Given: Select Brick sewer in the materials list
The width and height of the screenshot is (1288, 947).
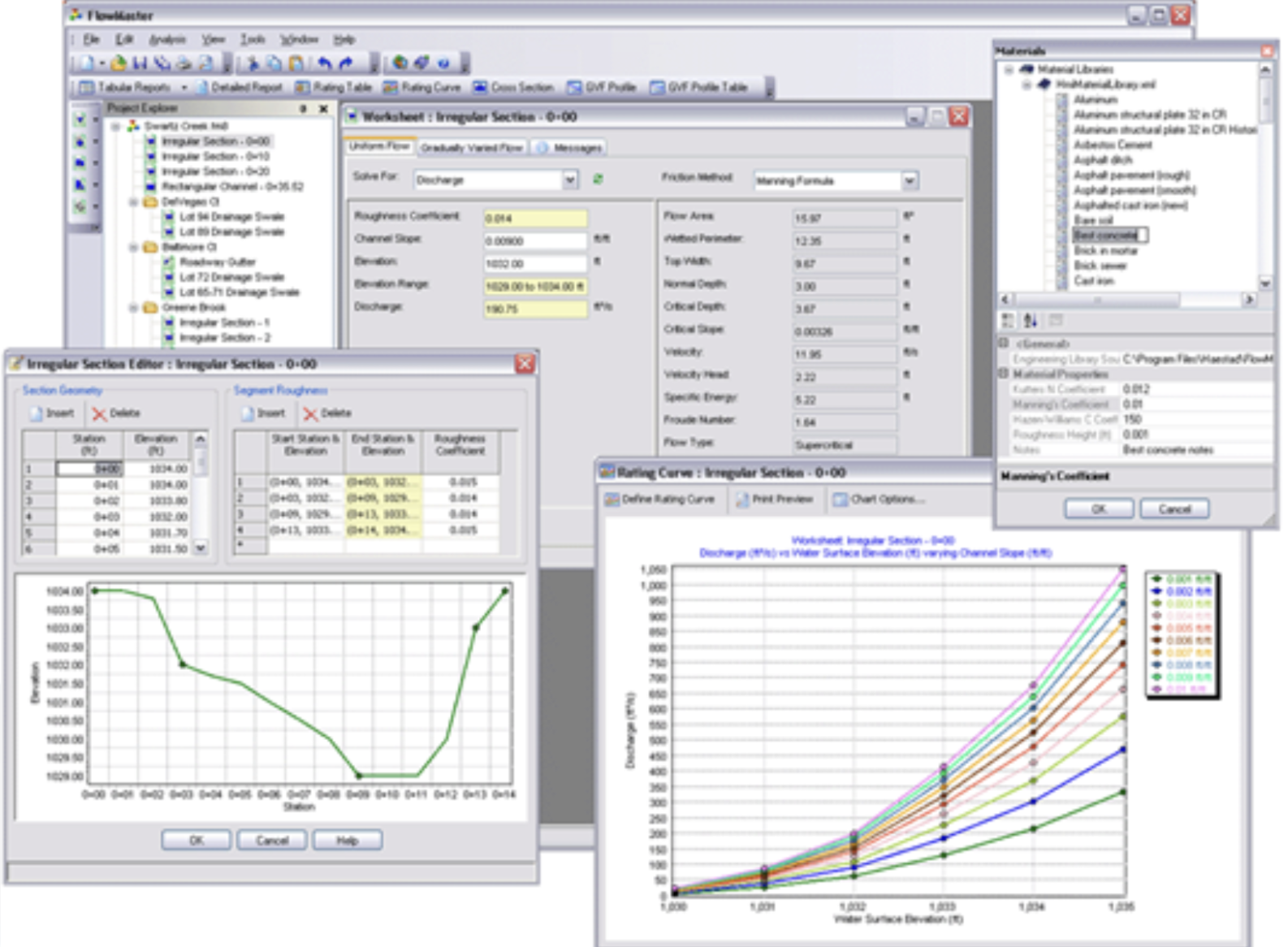Looking at the screenshot, I should pos(1100,266).
